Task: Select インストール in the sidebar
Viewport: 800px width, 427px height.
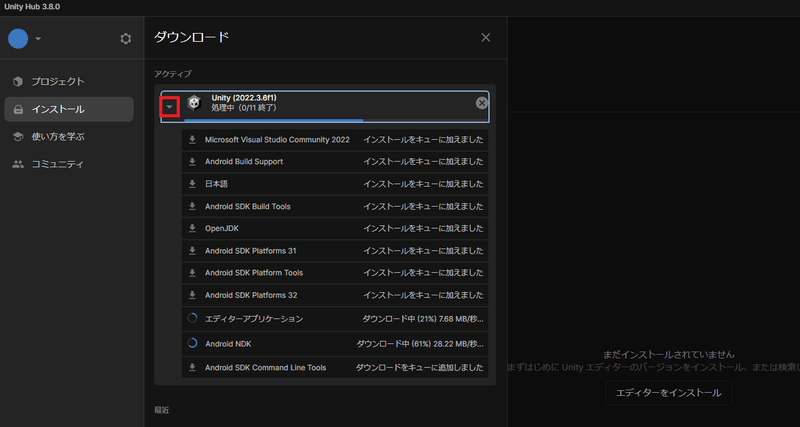Action: tap(69, 109)
